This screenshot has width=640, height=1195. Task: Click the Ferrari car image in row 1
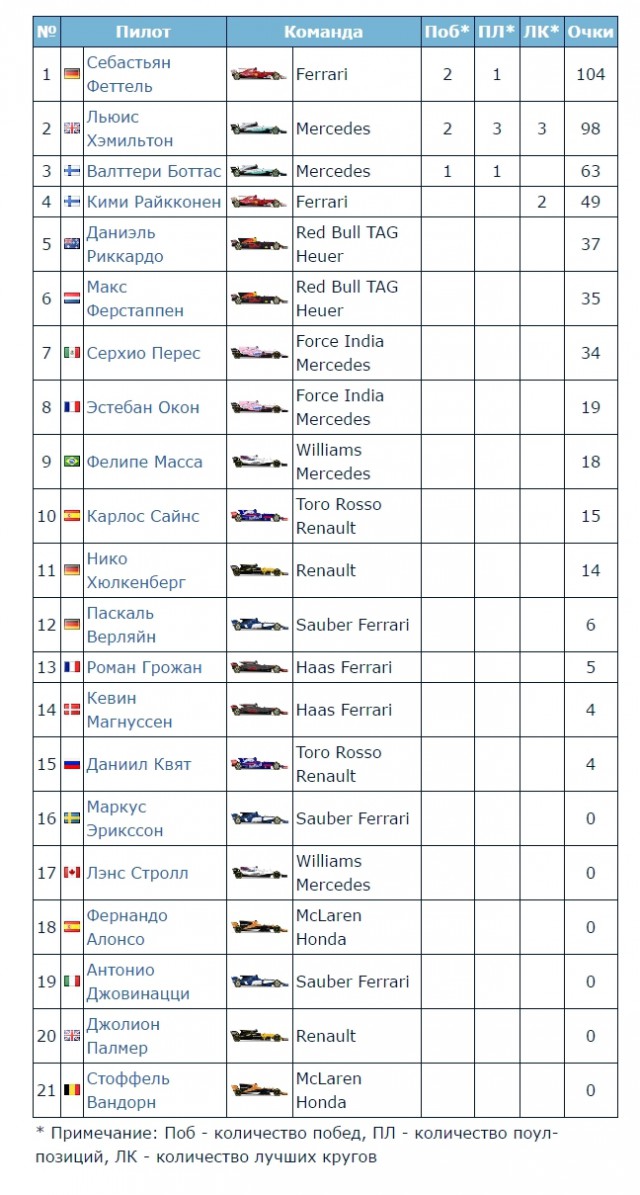[259, 74]
